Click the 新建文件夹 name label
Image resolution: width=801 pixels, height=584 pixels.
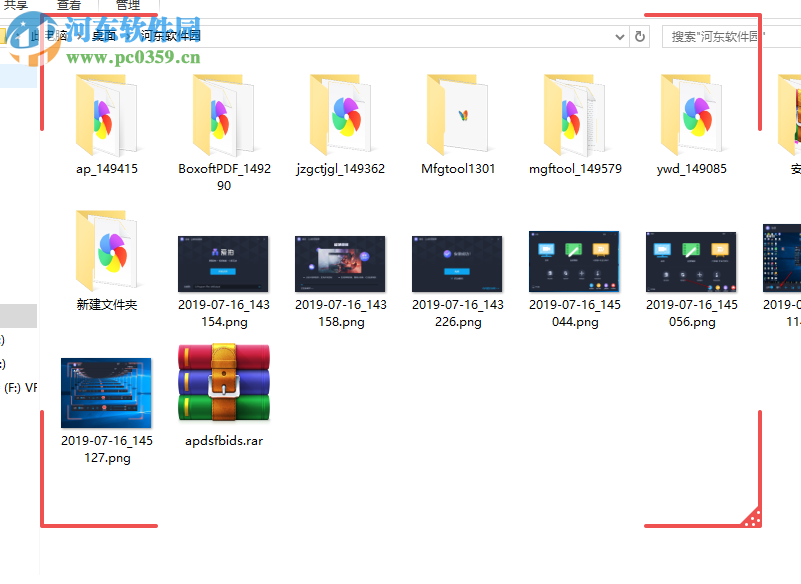click(x=107, y=305)
